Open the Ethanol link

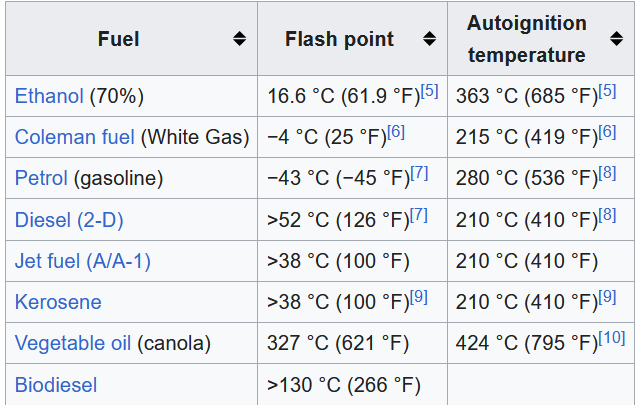[x=49, y=97]
